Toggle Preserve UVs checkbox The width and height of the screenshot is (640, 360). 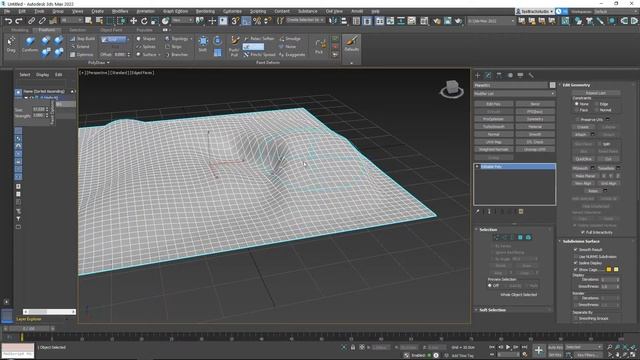coord(577,120)
